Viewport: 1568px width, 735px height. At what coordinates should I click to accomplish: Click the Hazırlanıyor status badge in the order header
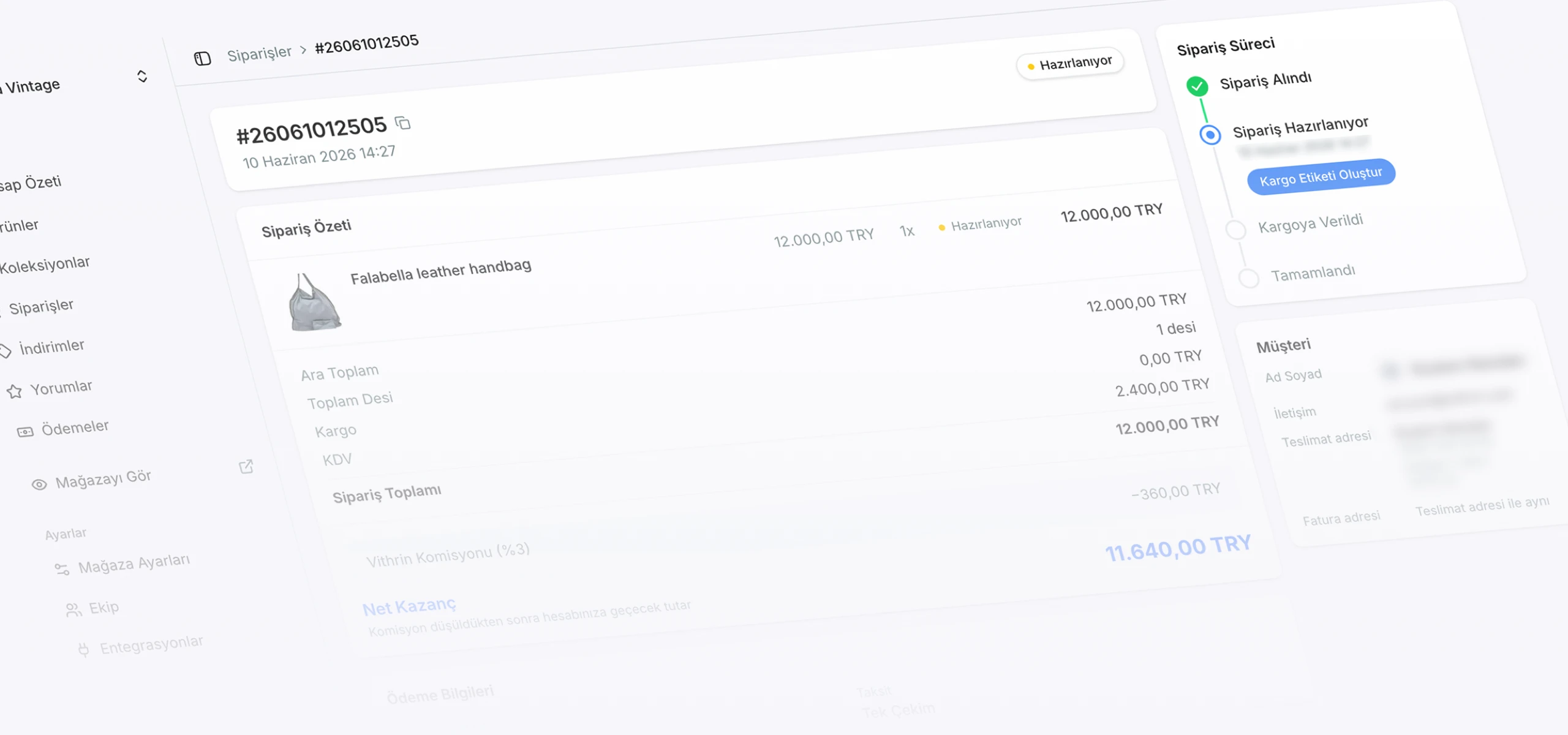pos(1070,63)
